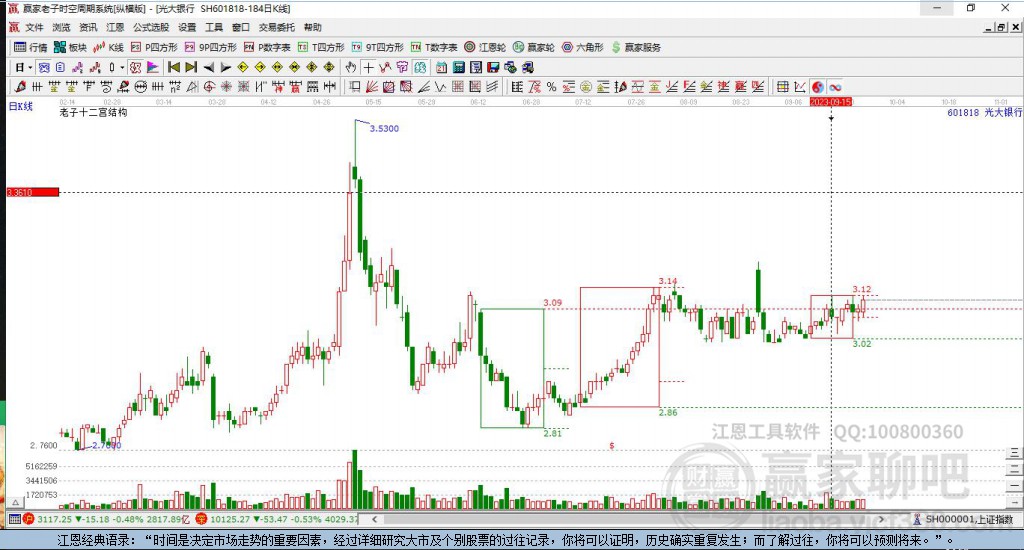
Task: Switch to K线 chart view
Action: coord(108,47)
